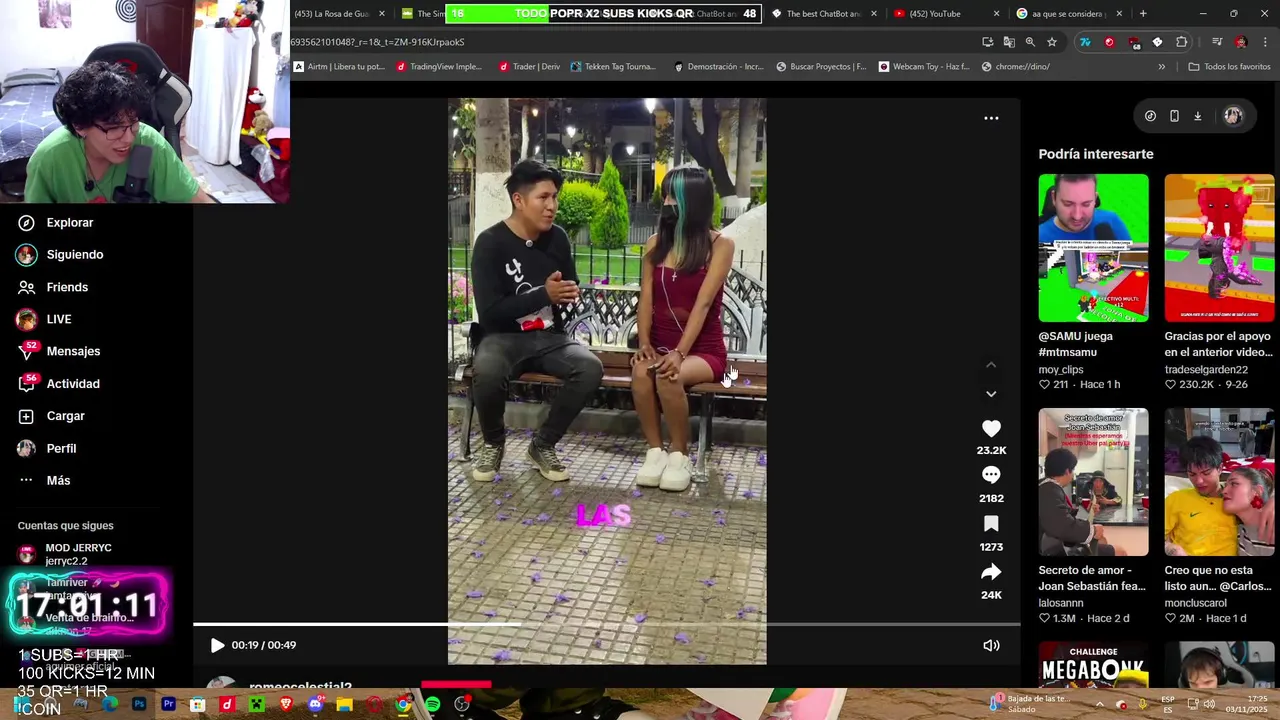Bookmark this page with the star icon

coord(1052,42)
